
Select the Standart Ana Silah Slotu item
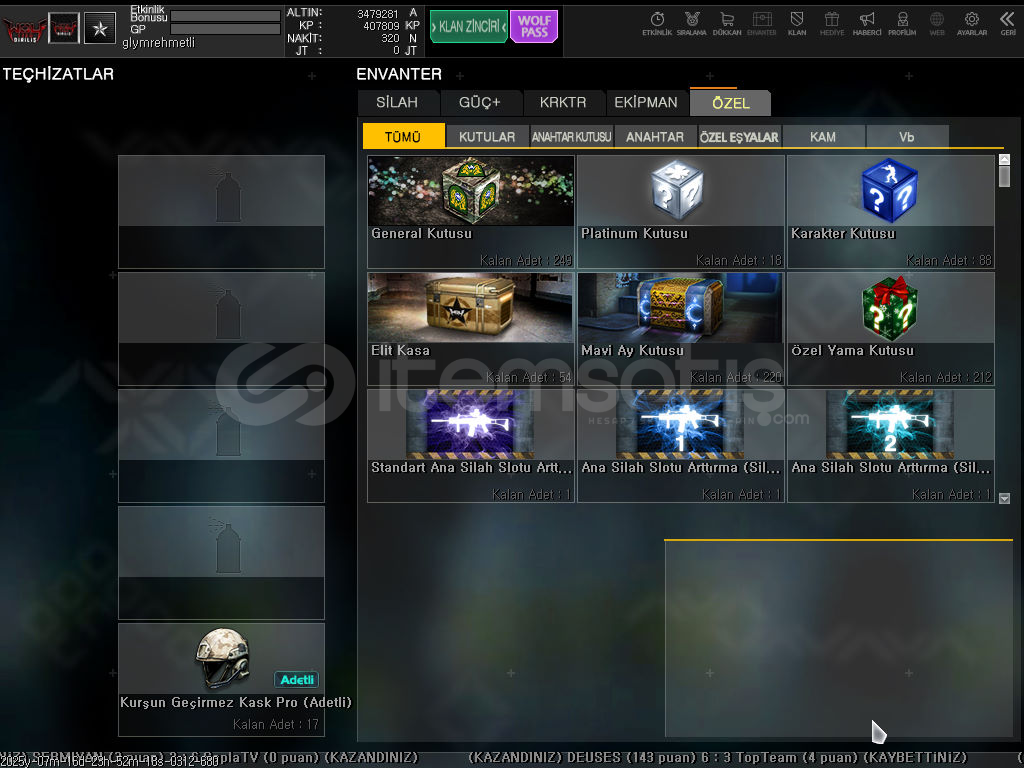tap(471, 446)
